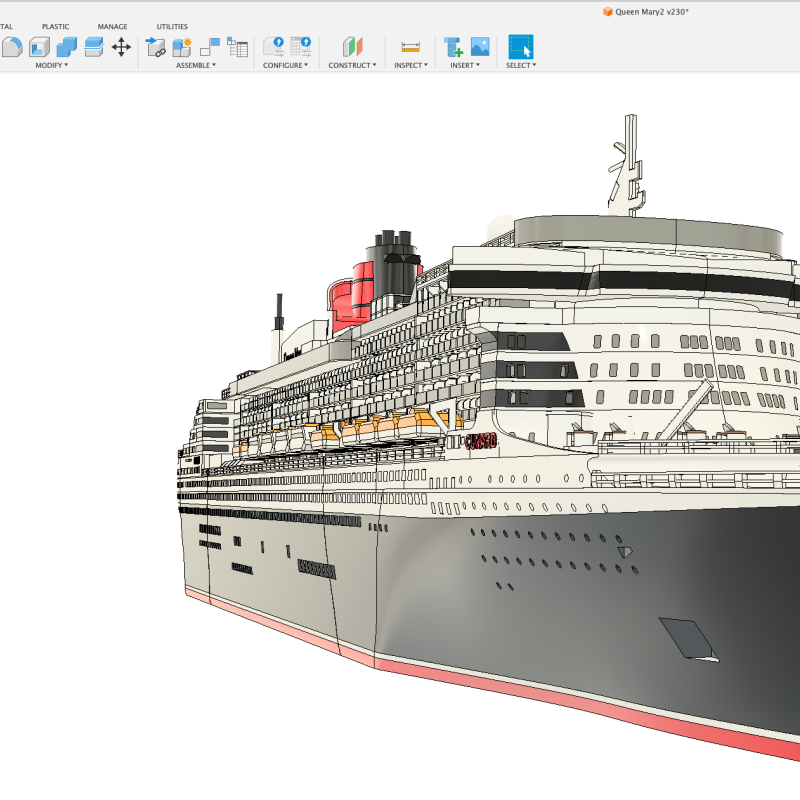The image size is (800, 800).
Task: Open the Bill of Materials table icon
Action: (238, 47)
